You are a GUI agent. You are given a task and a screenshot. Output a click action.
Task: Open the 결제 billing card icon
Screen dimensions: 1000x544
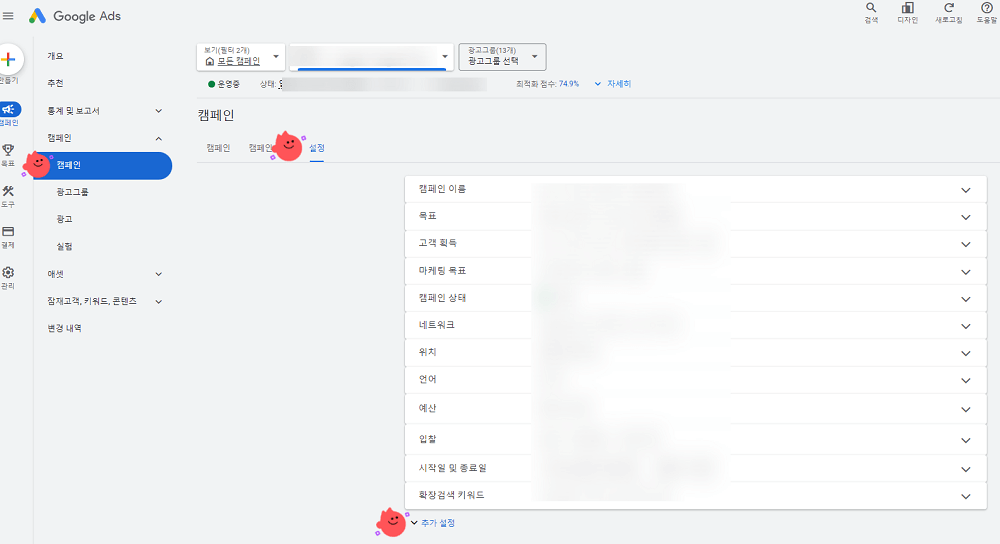tap(8, 232)
